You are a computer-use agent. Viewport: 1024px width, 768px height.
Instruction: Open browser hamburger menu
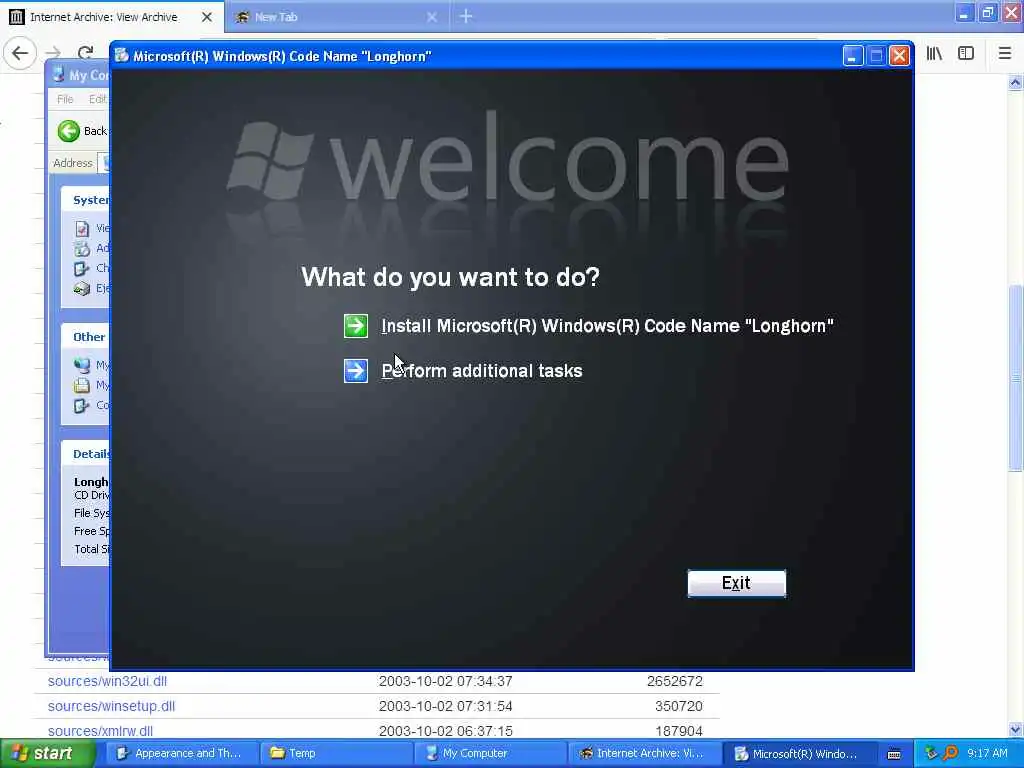point(1005,54)
